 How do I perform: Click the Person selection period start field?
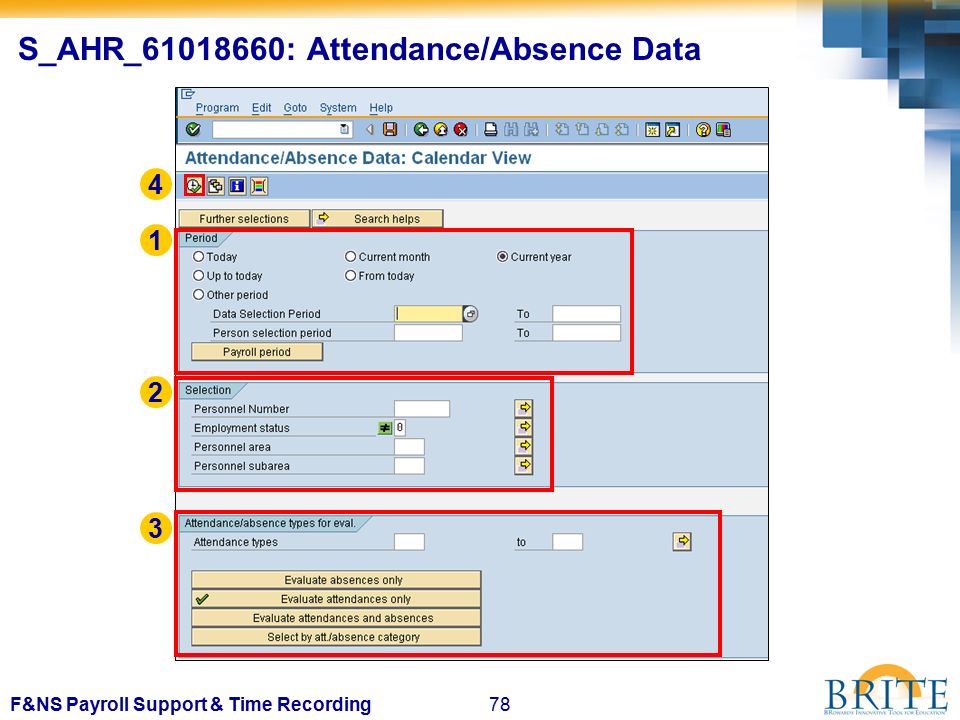coord(428,332)
